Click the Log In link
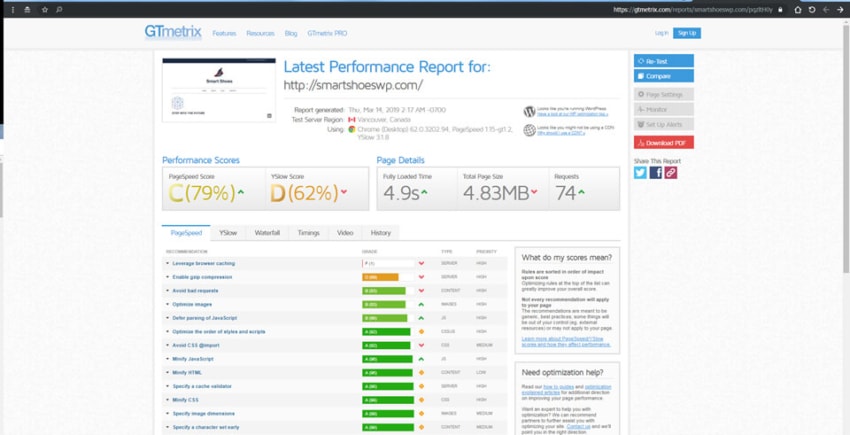The height and width of the screenshot is (435, 850). [x=661, y=33]
